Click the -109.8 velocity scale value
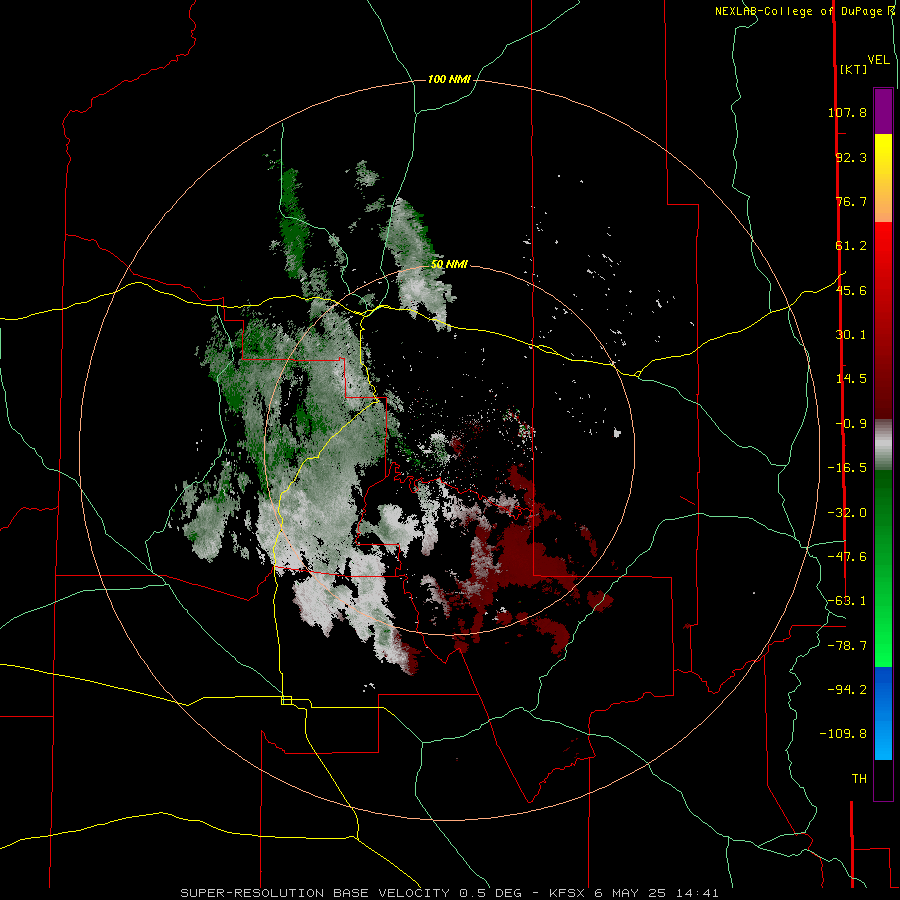 coord(843,734)
